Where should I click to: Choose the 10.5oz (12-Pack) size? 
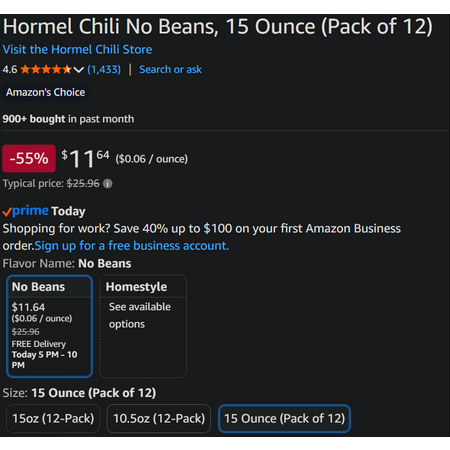159,418
